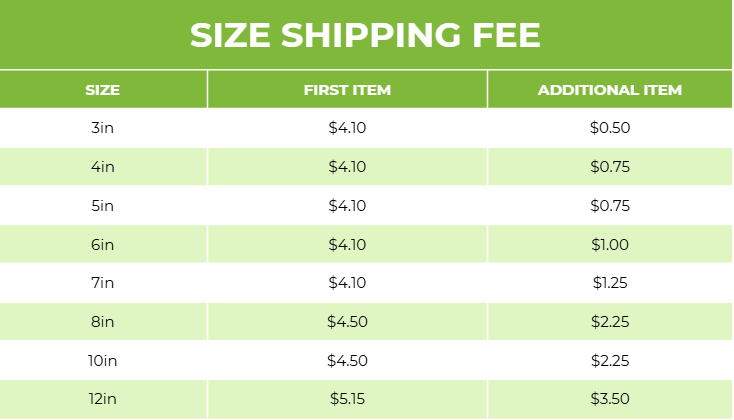Click the $1.00 additional item fee
This screenshot has height=420, width=734.
609,245
